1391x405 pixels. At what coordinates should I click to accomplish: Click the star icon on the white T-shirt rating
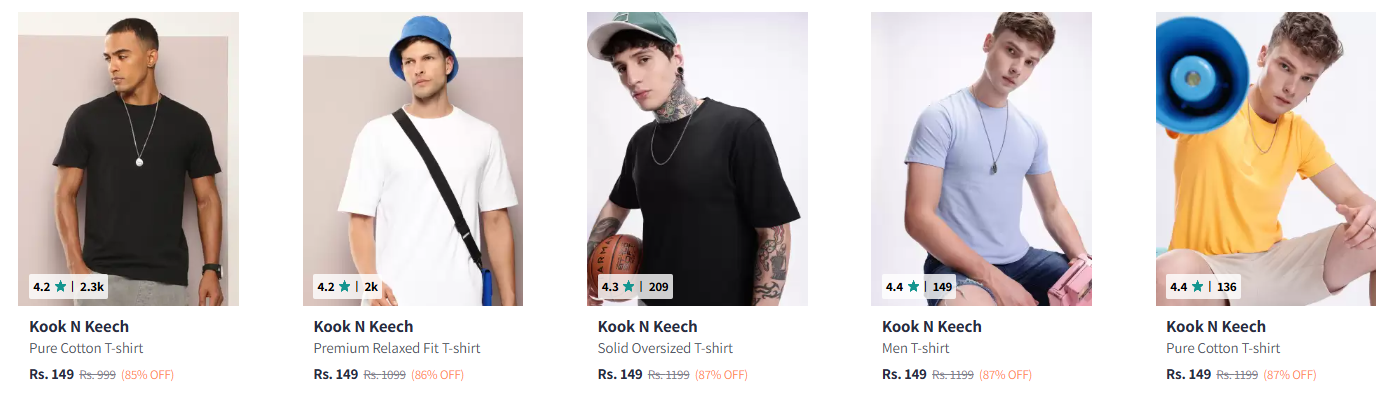(x=345, y=287)
